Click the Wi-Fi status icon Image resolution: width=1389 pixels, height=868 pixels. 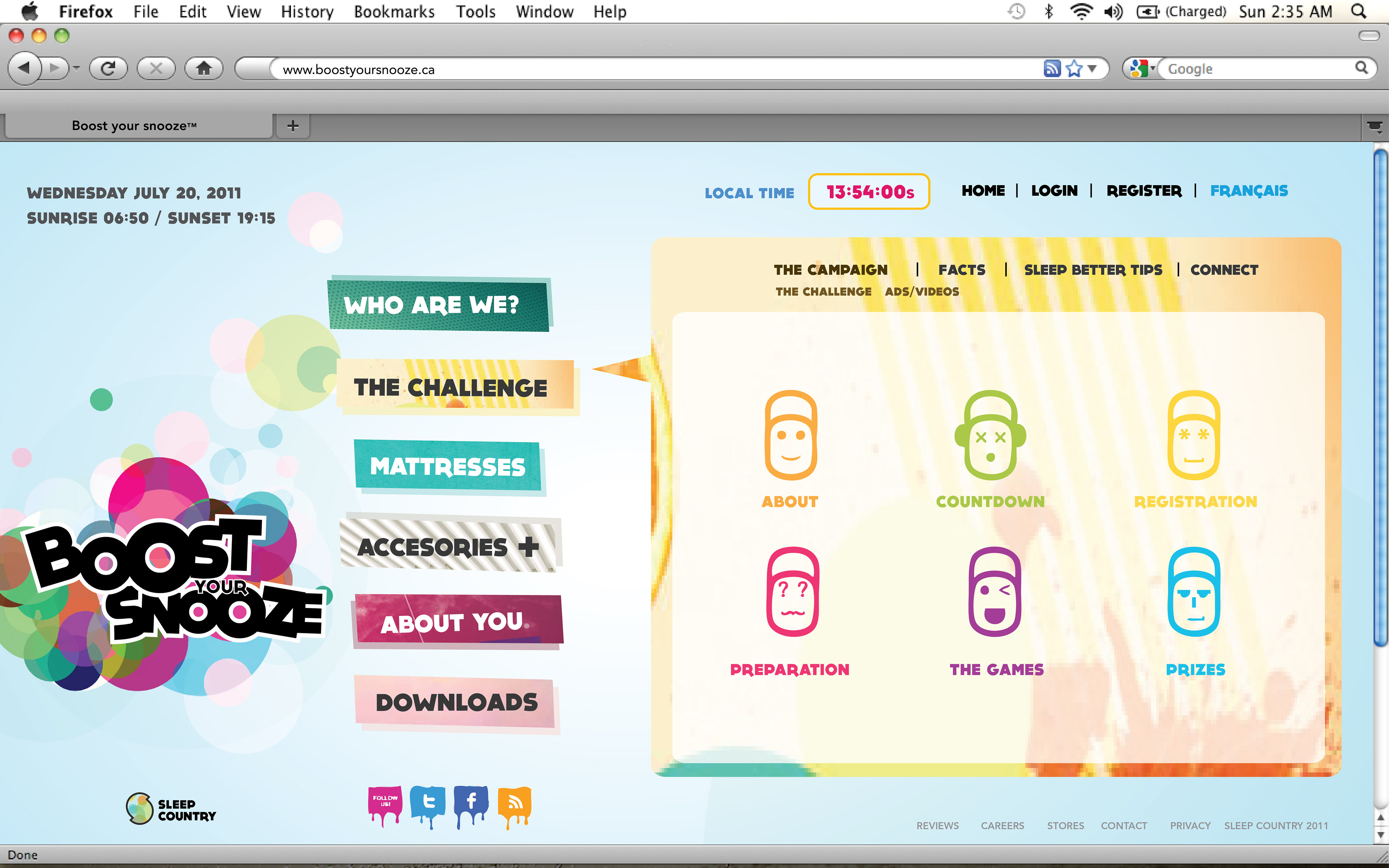1081,12
